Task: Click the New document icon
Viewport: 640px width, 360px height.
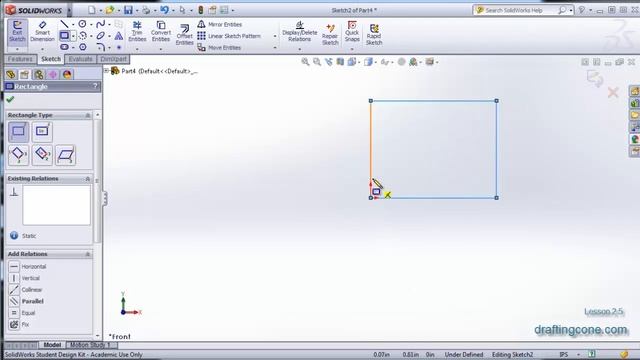Action: coord(92,10)
